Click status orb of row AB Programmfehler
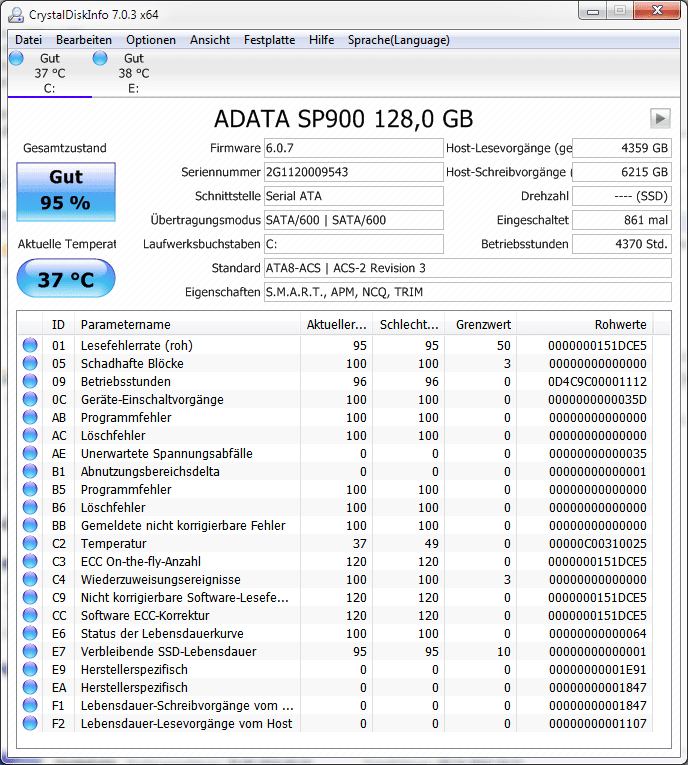This screenshot has height=765, width=688. coord(30,417)
